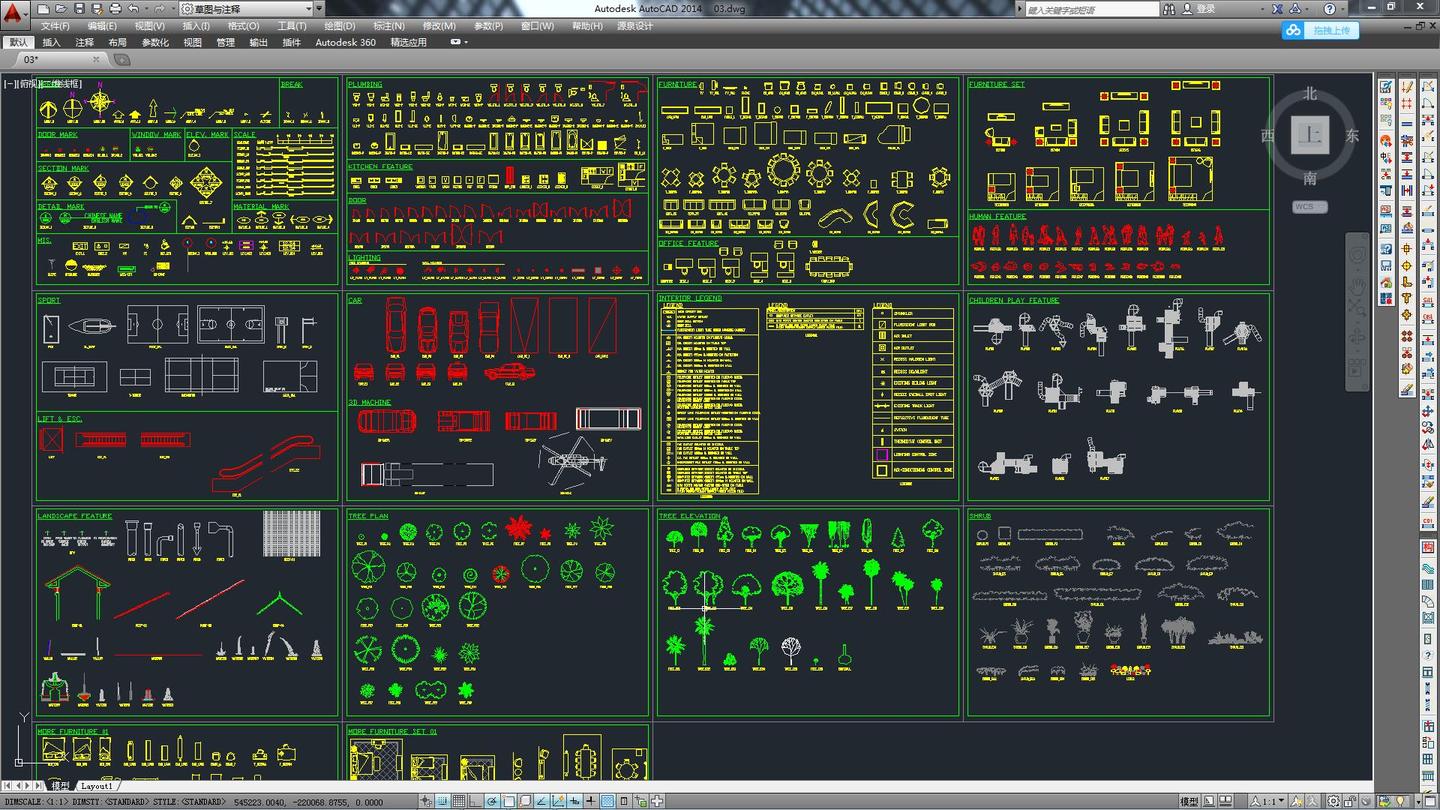
Task: Save the drawing with the floppy disk icon
Action: (80, 9)
